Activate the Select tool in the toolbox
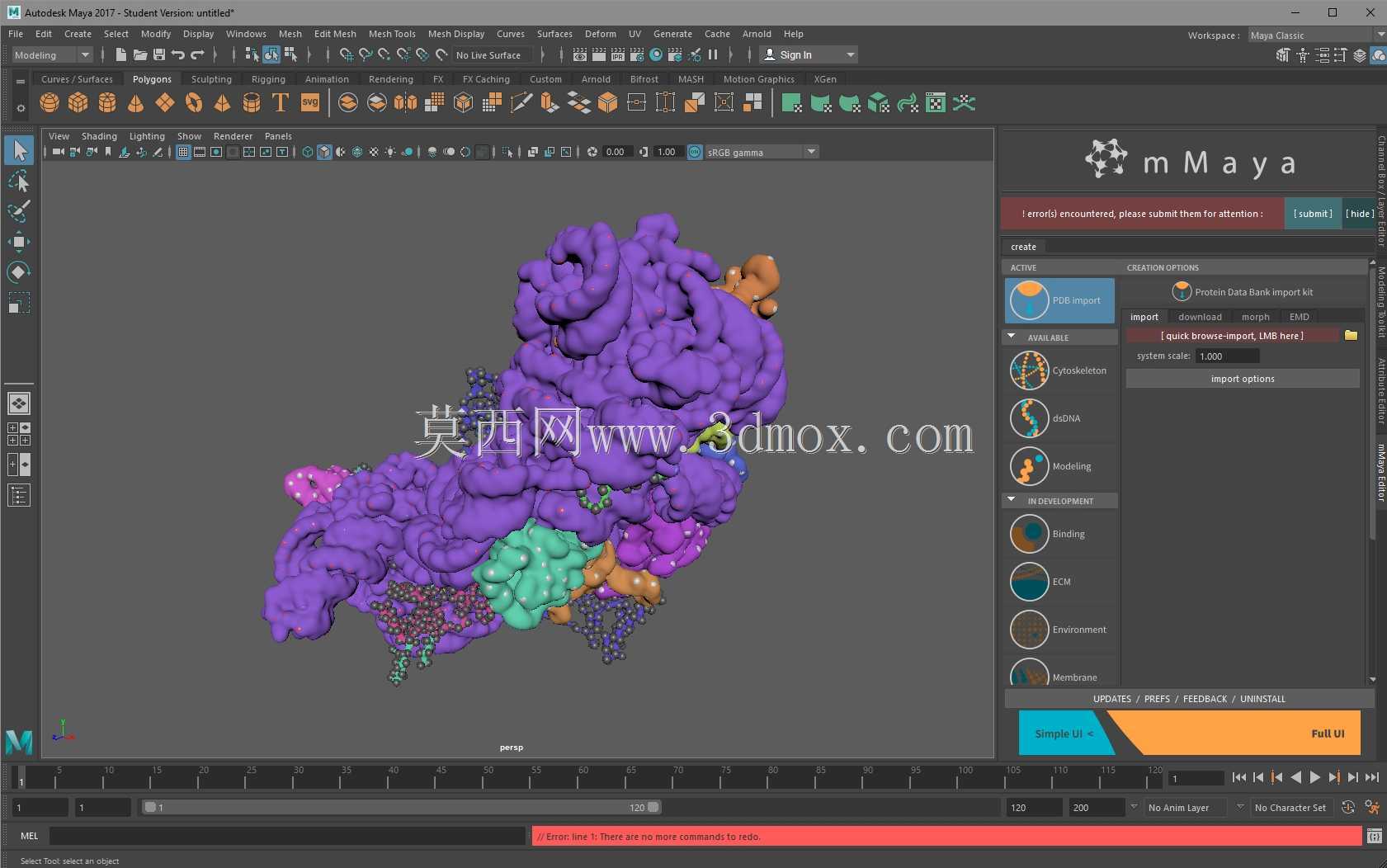 (19, 150)
